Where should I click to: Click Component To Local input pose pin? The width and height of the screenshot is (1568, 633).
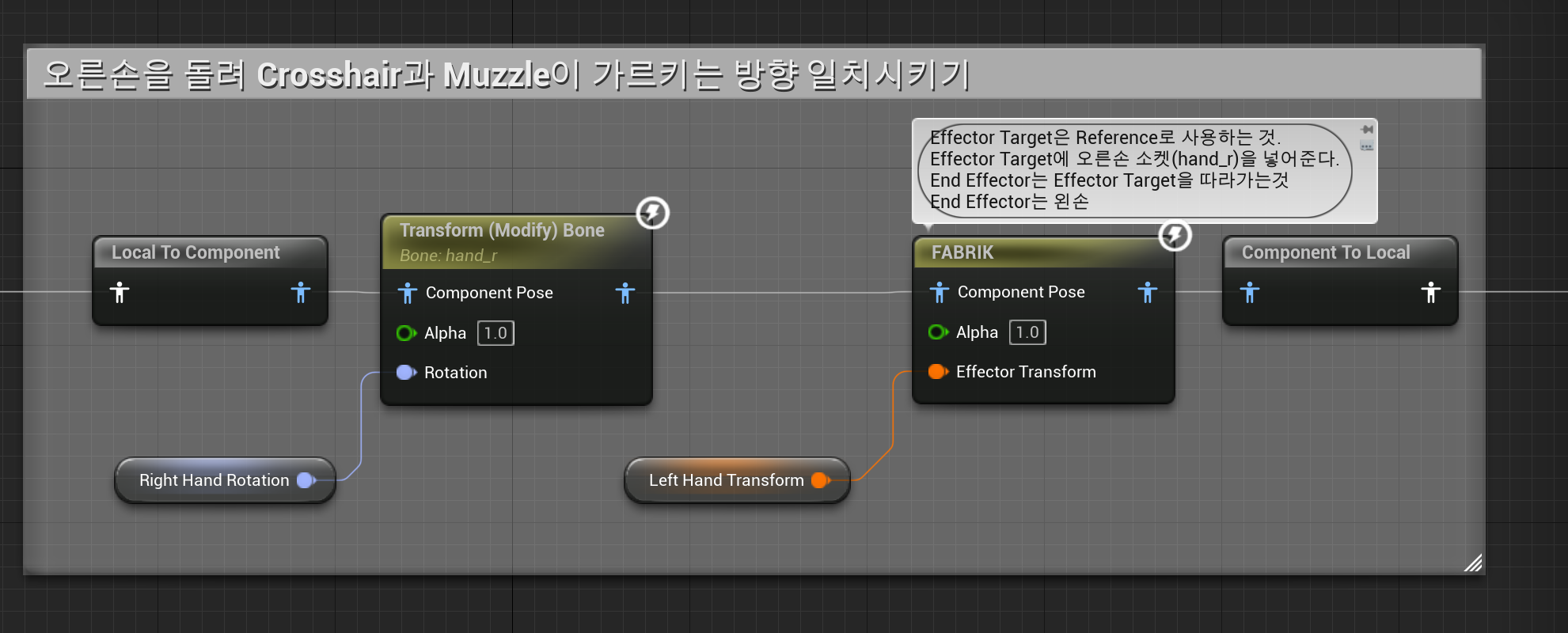point(1250,293)
